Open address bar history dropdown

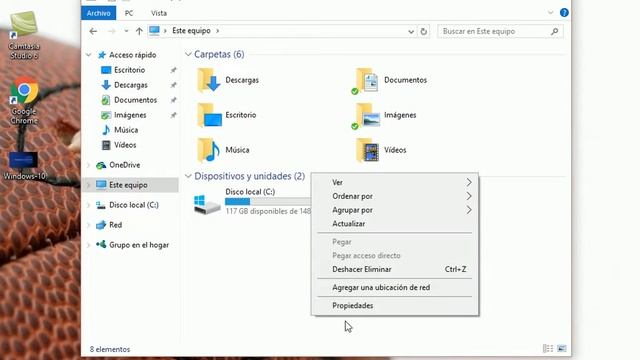pos(411,31)
